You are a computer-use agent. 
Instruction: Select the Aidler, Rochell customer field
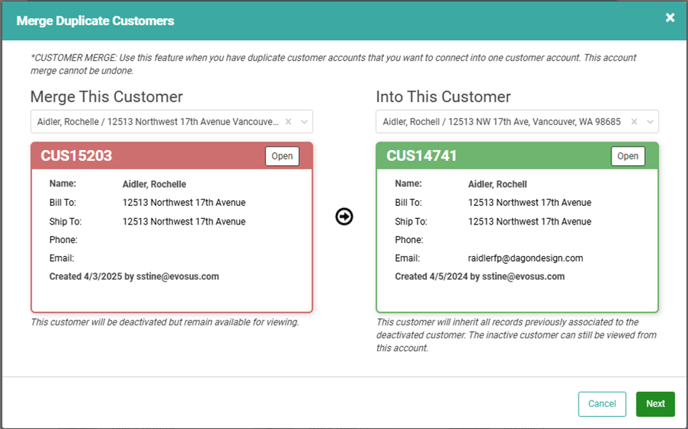coord(517,122)
